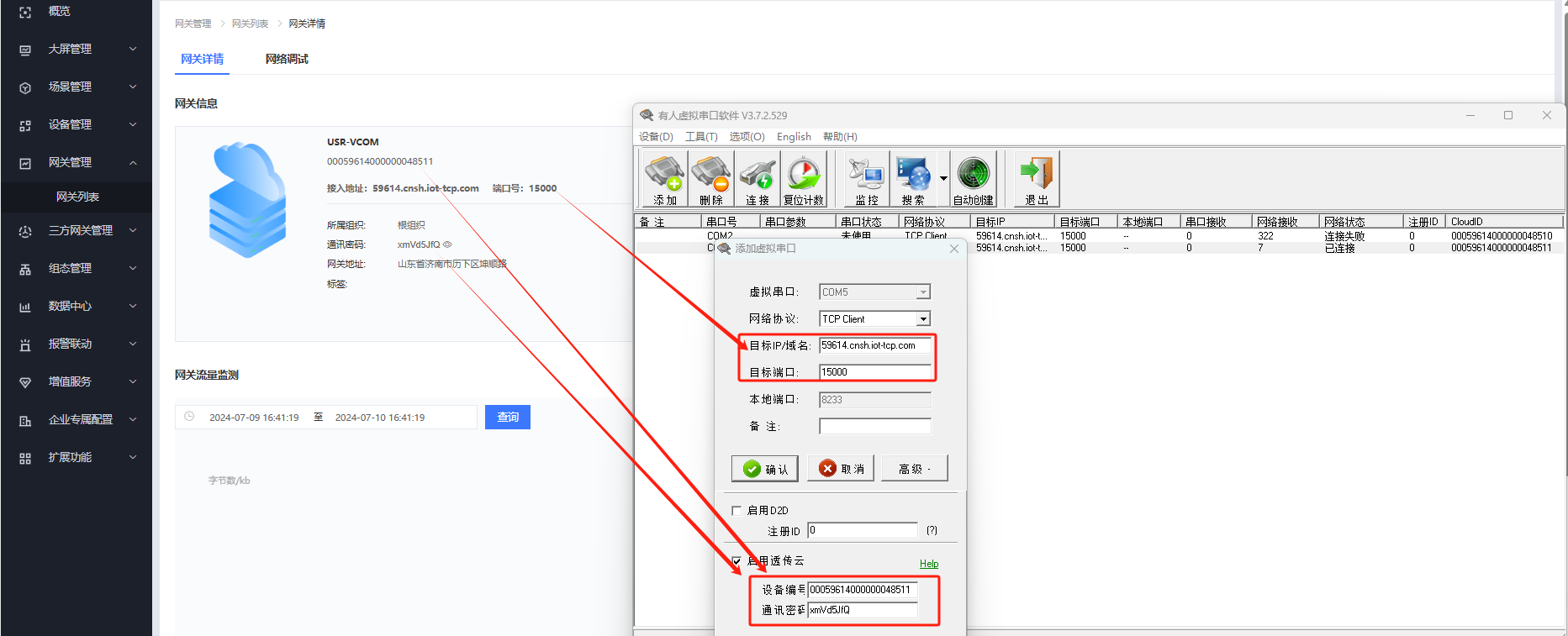Click the blue 查询 button
This screenshot has height=636, width=1568.
508,417
